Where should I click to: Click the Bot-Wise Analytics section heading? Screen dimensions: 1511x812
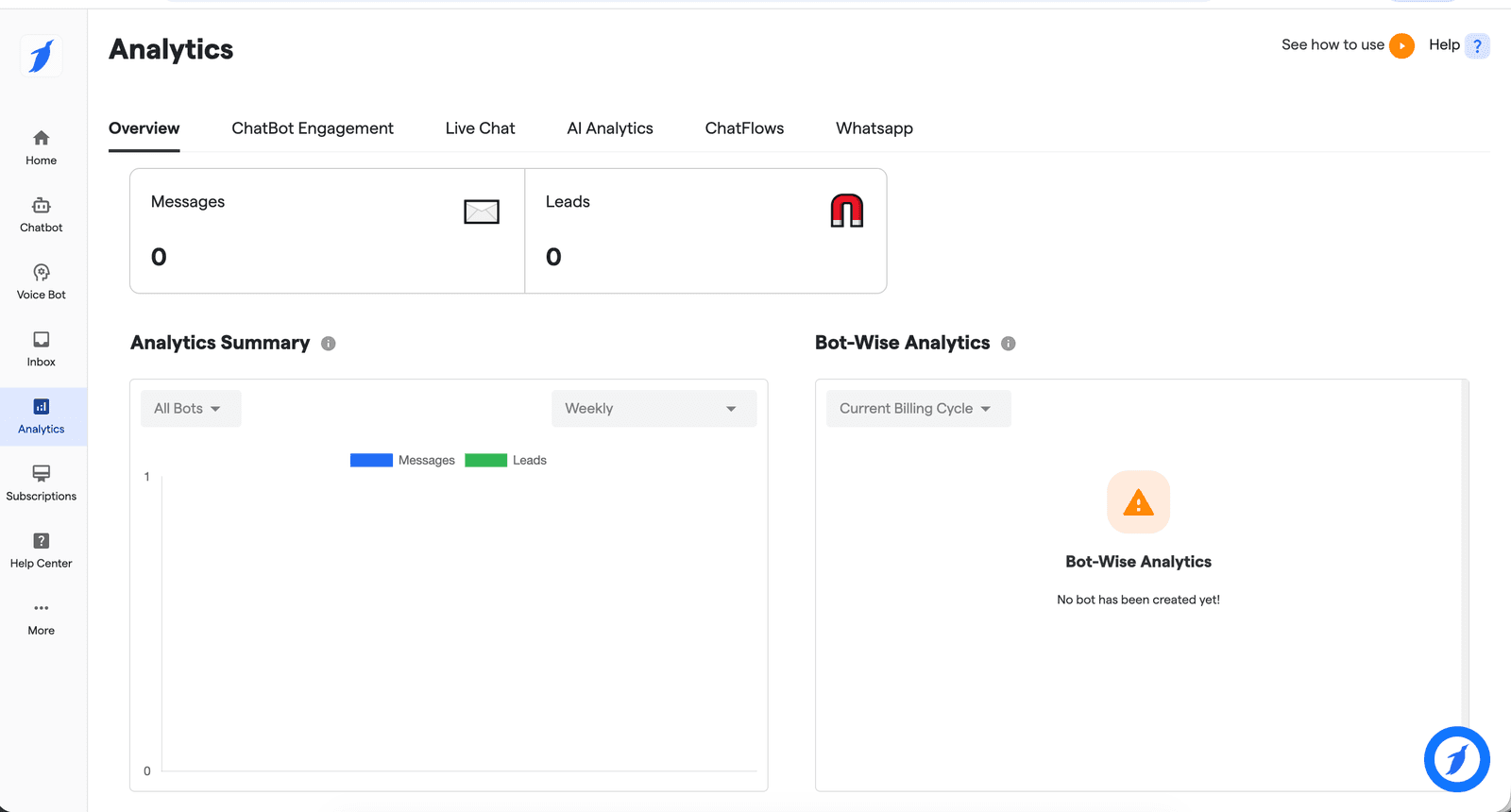click(903, 343)
